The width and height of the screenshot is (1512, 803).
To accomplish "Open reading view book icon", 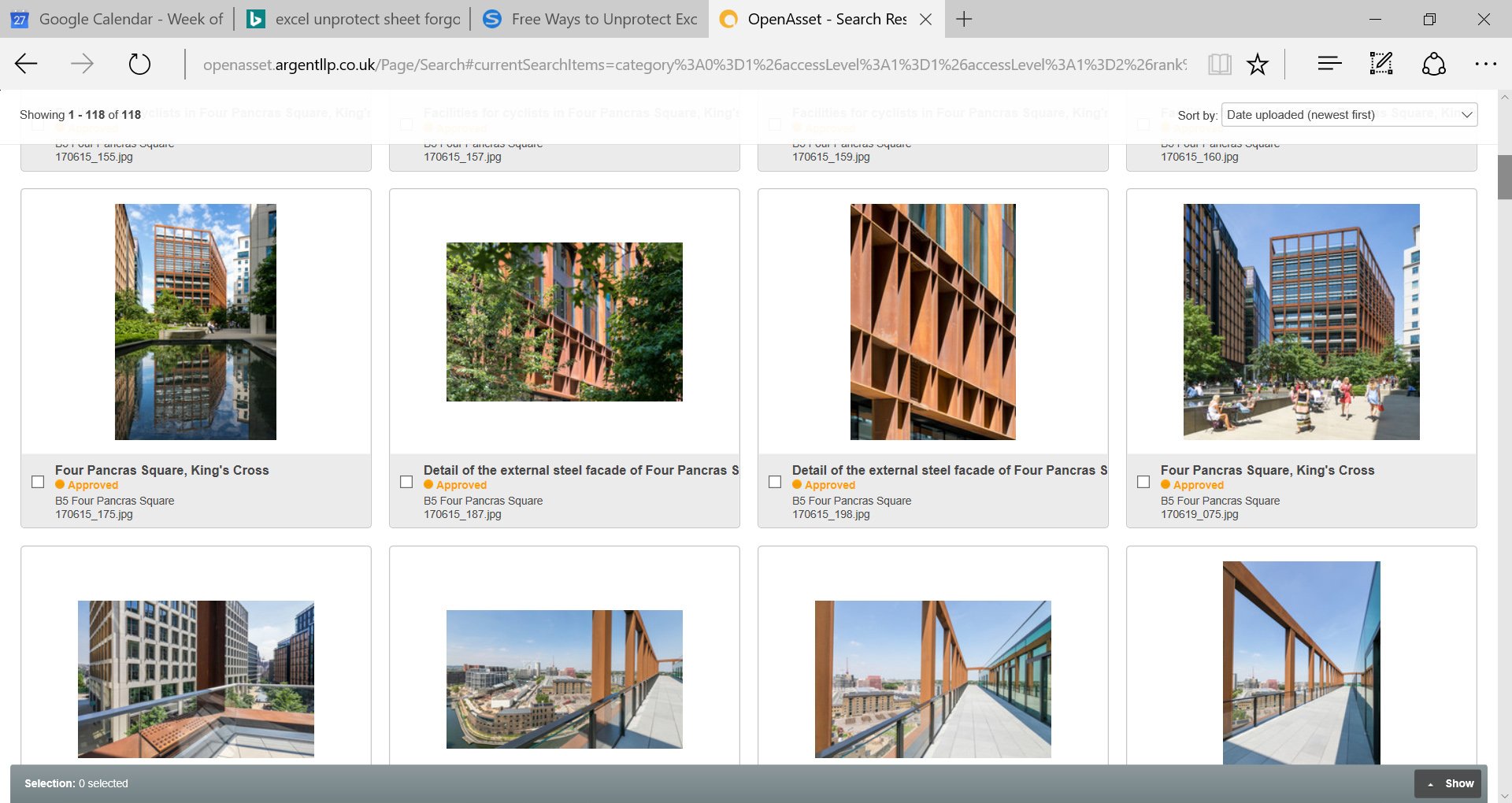I will (x=1219, y=64).
